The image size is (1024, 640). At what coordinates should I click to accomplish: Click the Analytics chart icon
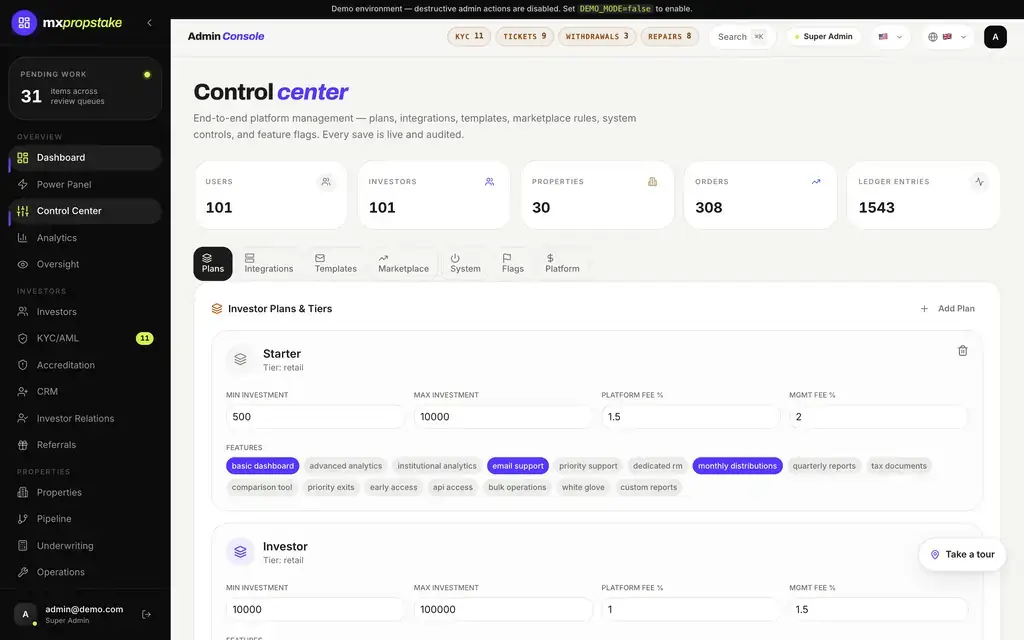click(23, 238)
